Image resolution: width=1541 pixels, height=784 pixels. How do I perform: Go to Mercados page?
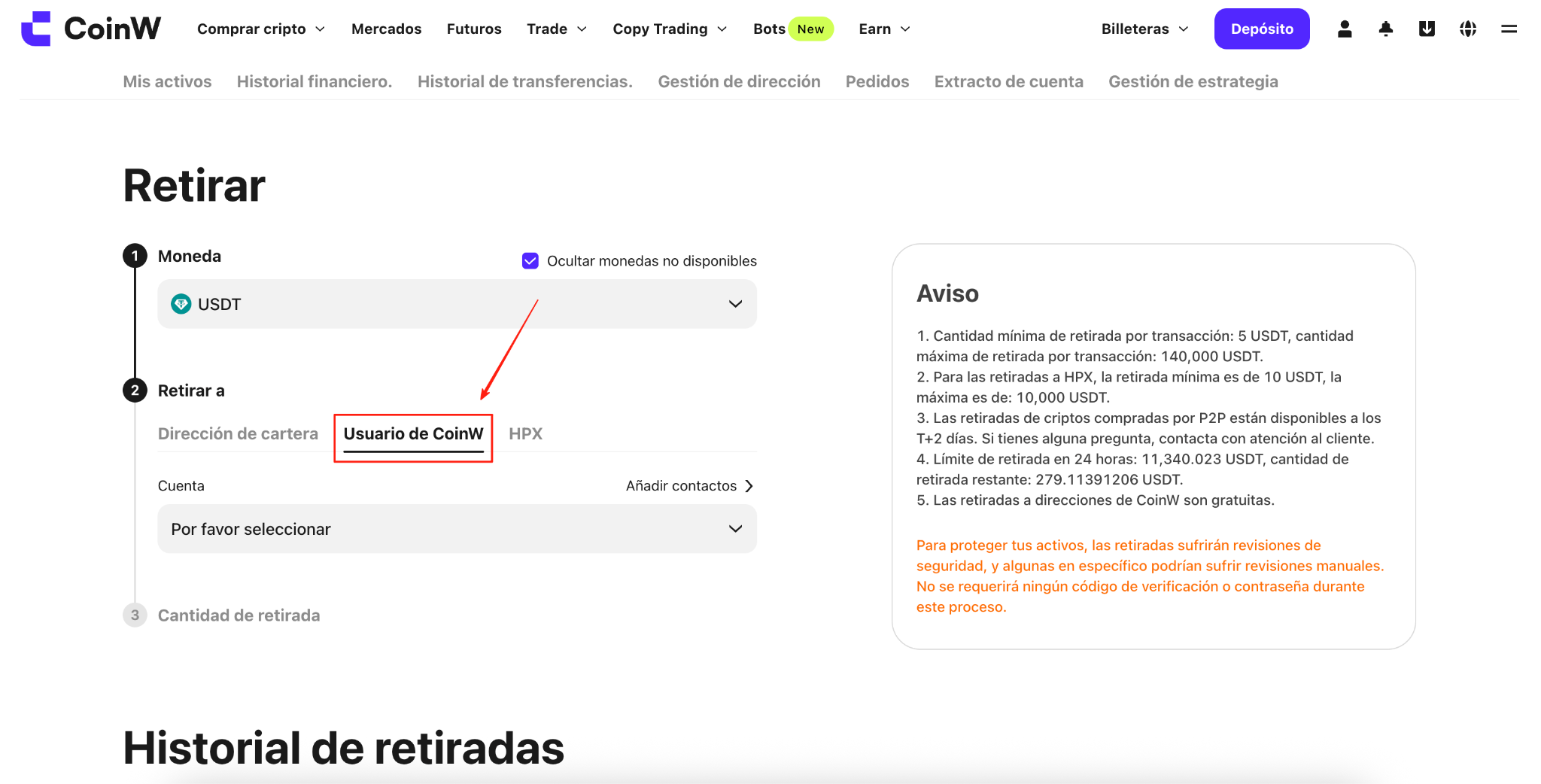[x=387, y=29]
